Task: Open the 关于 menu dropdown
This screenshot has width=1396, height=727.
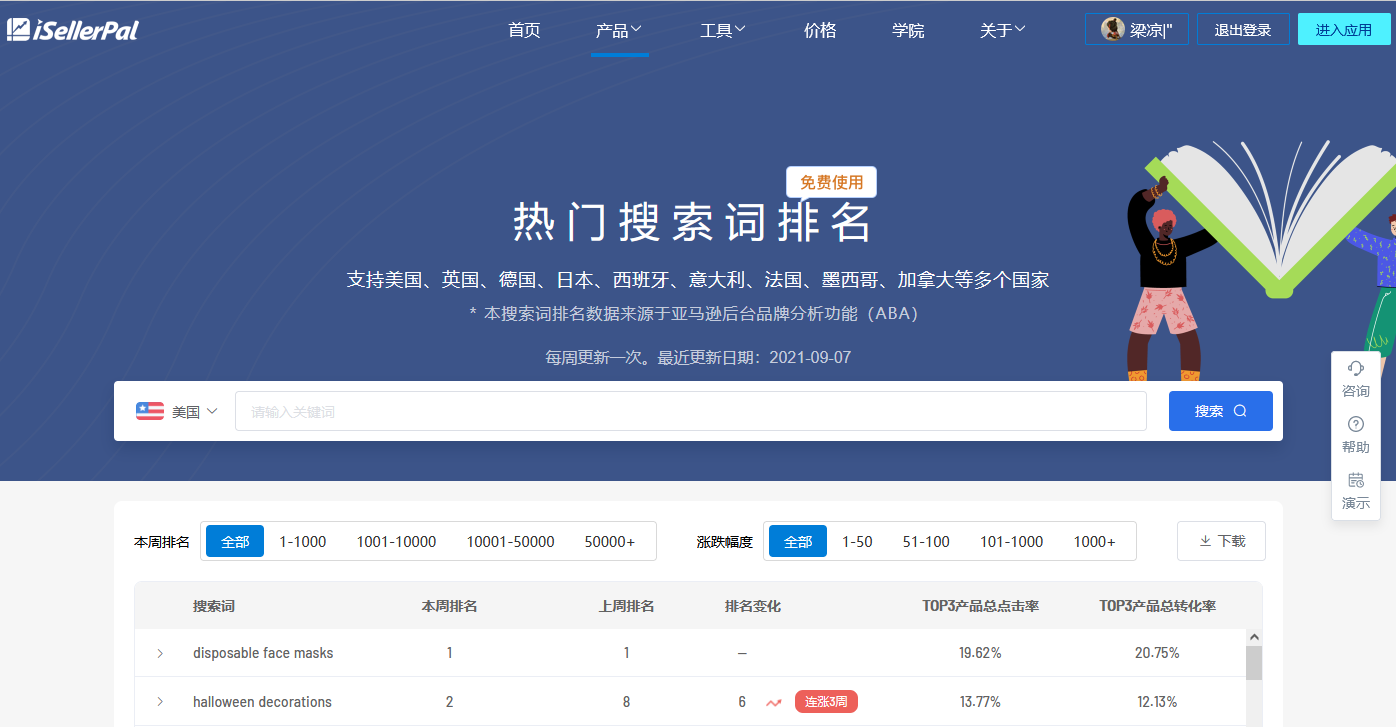Action: [1003, 30]
